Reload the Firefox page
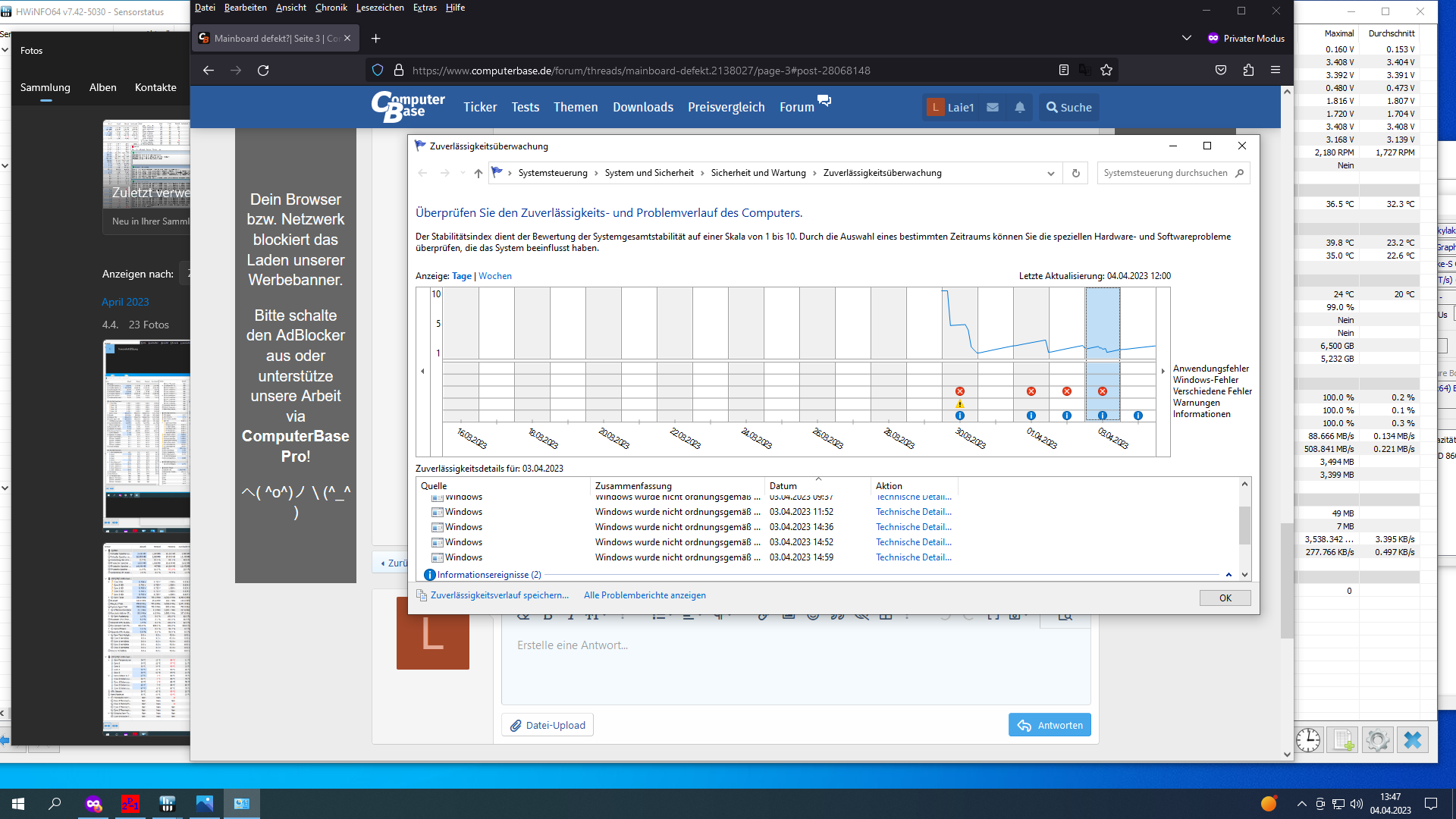 [x=263, y=71]
